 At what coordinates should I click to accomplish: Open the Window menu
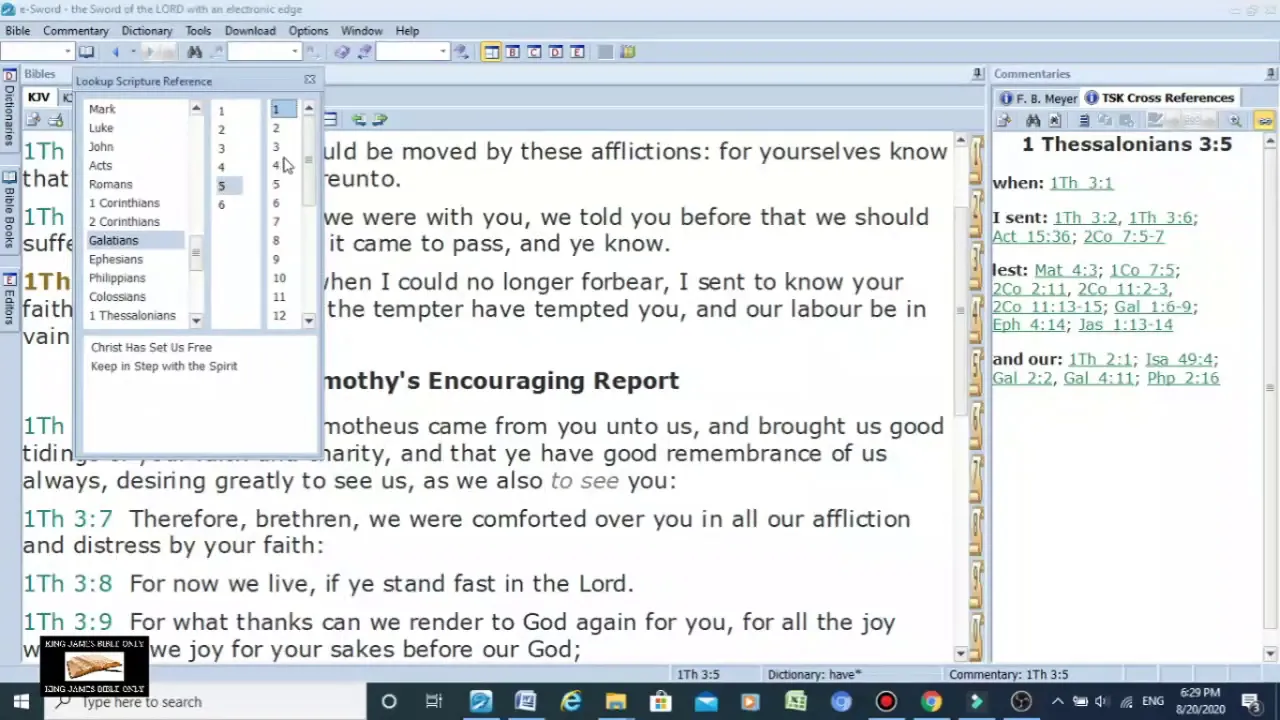[361, 31]
